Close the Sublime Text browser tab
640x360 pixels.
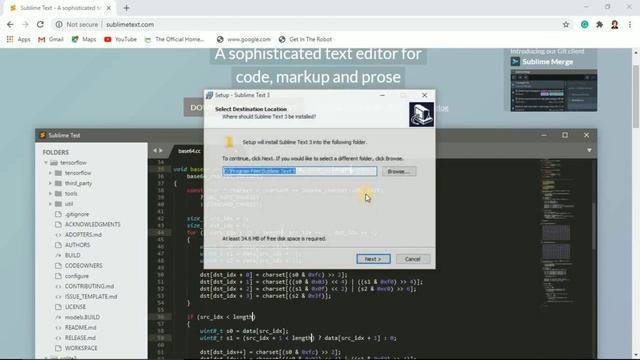click(109, 8)
